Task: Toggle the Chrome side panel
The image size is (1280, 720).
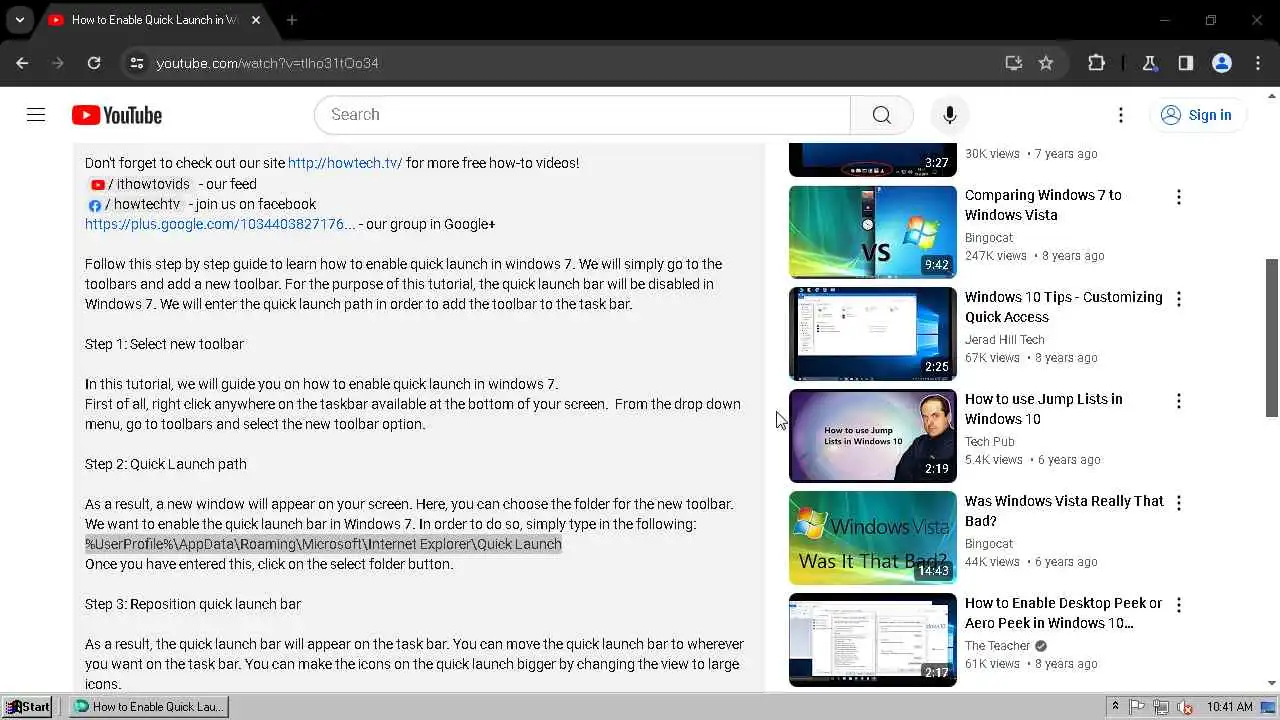Action: coord(1186,63)
